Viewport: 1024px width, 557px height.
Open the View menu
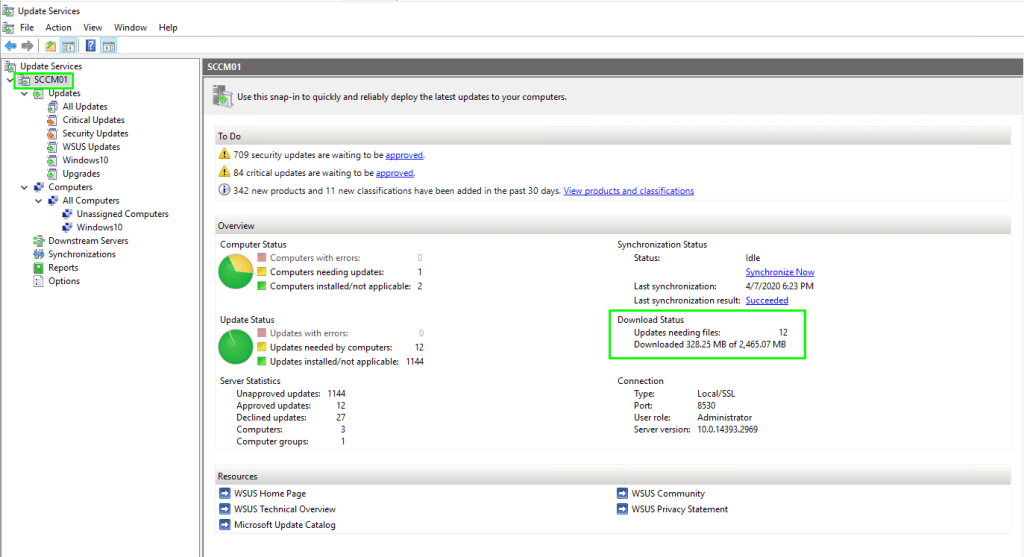(x=93, y=27)
